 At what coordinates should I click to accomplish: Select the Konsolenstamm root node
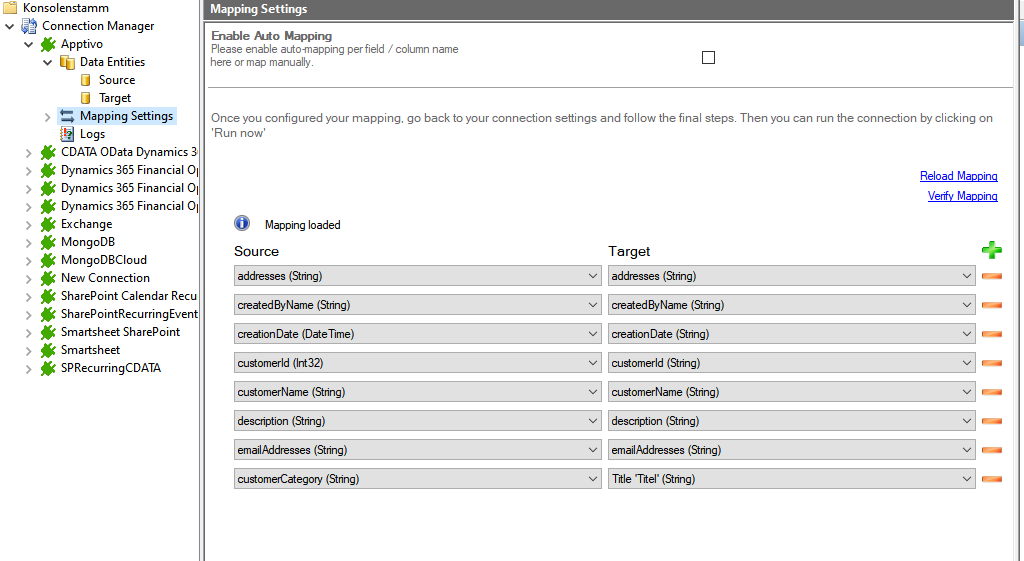(x=65, y=8)
